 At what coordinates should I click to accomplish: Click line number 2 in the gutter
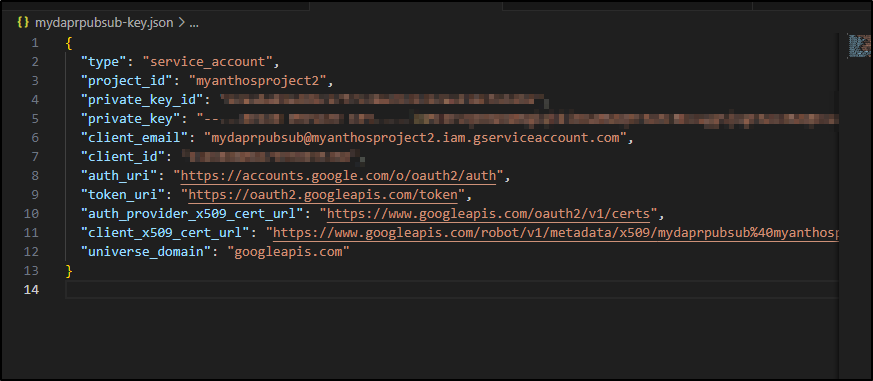click(36, 62)
